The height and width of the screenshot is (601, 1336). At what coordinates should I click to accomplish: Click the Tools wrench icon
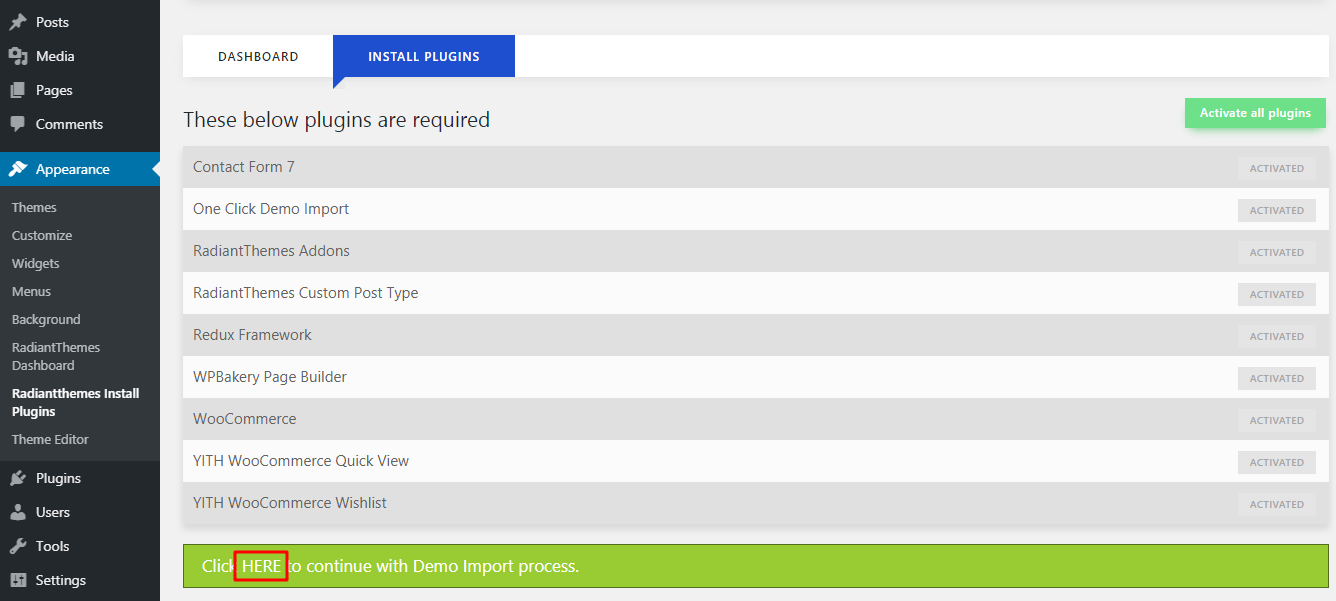pyautogui.click(x=18, y=546)
